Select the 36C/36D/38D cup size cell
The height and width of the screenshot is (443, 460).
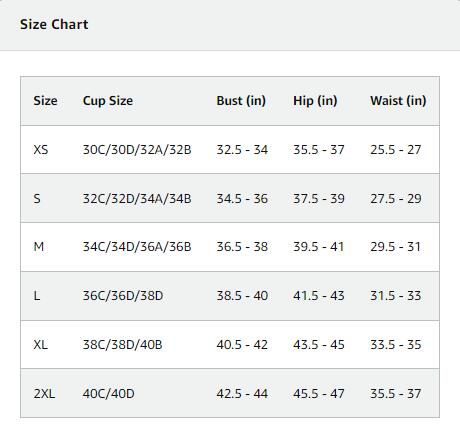123,296
